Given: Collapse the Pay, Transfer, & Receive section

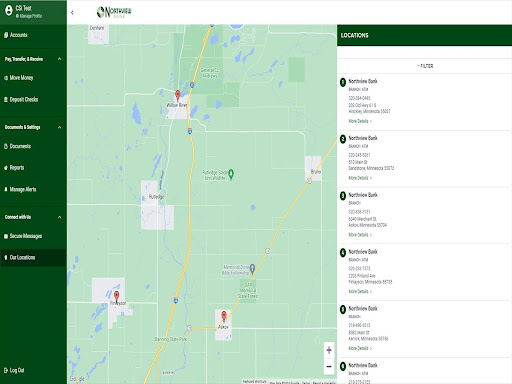Looking at the screenshot, I should [60, 59].
